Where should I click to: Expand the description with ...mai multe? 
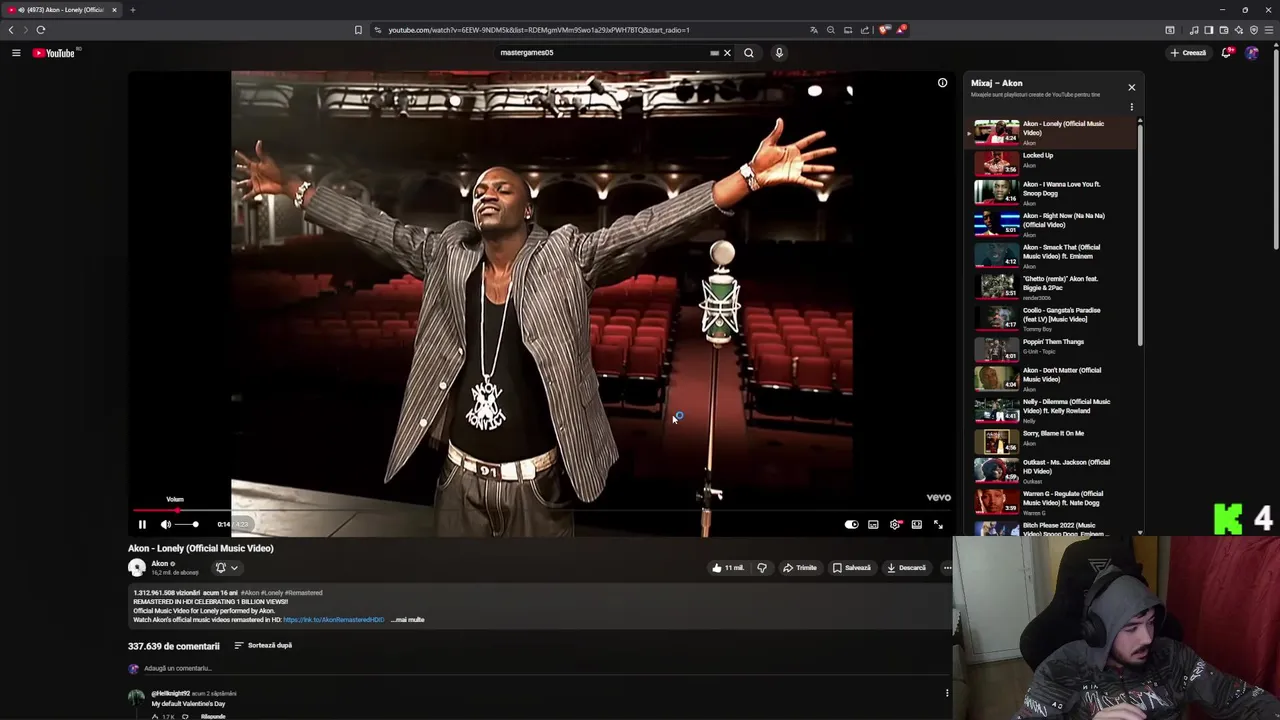point(408,620)
